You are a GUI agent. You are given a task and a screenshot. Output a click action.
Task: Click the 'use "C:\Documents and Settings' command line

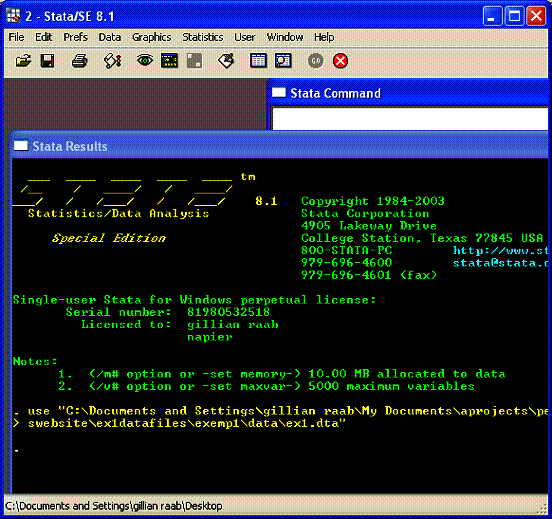pos(281,411)
